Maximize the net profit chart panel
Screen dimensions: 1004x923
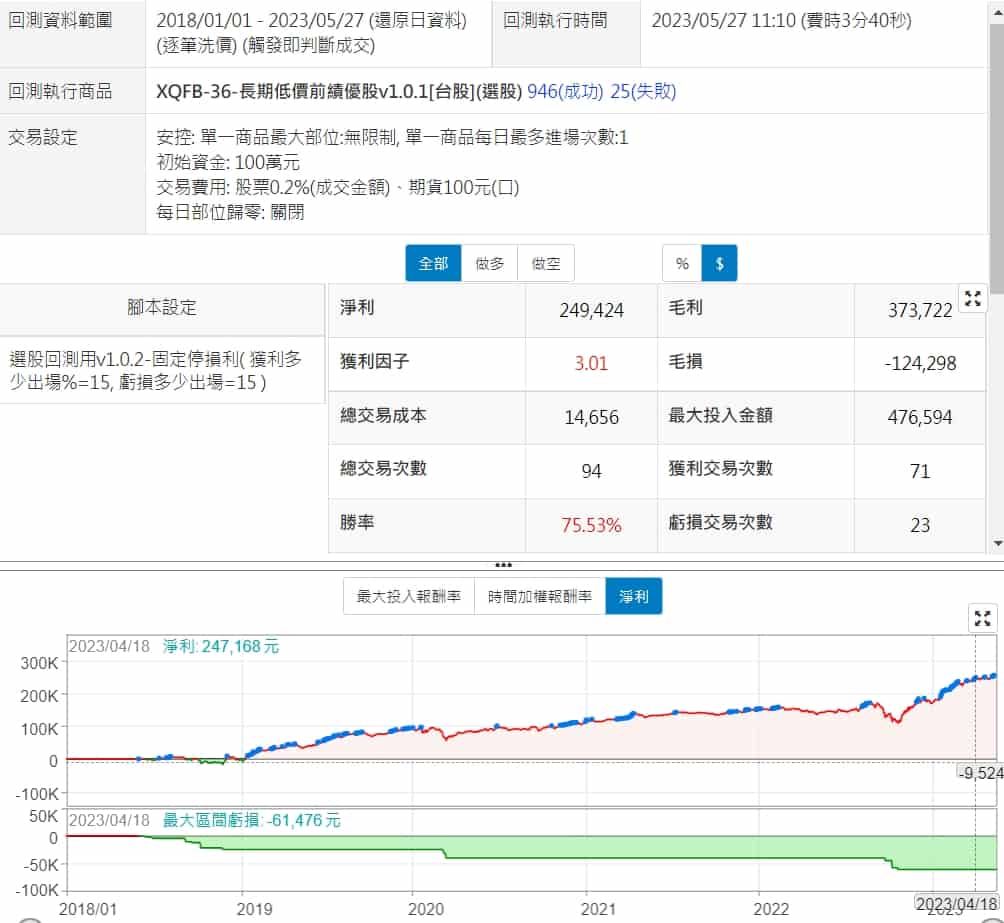[x=984, y=618]
